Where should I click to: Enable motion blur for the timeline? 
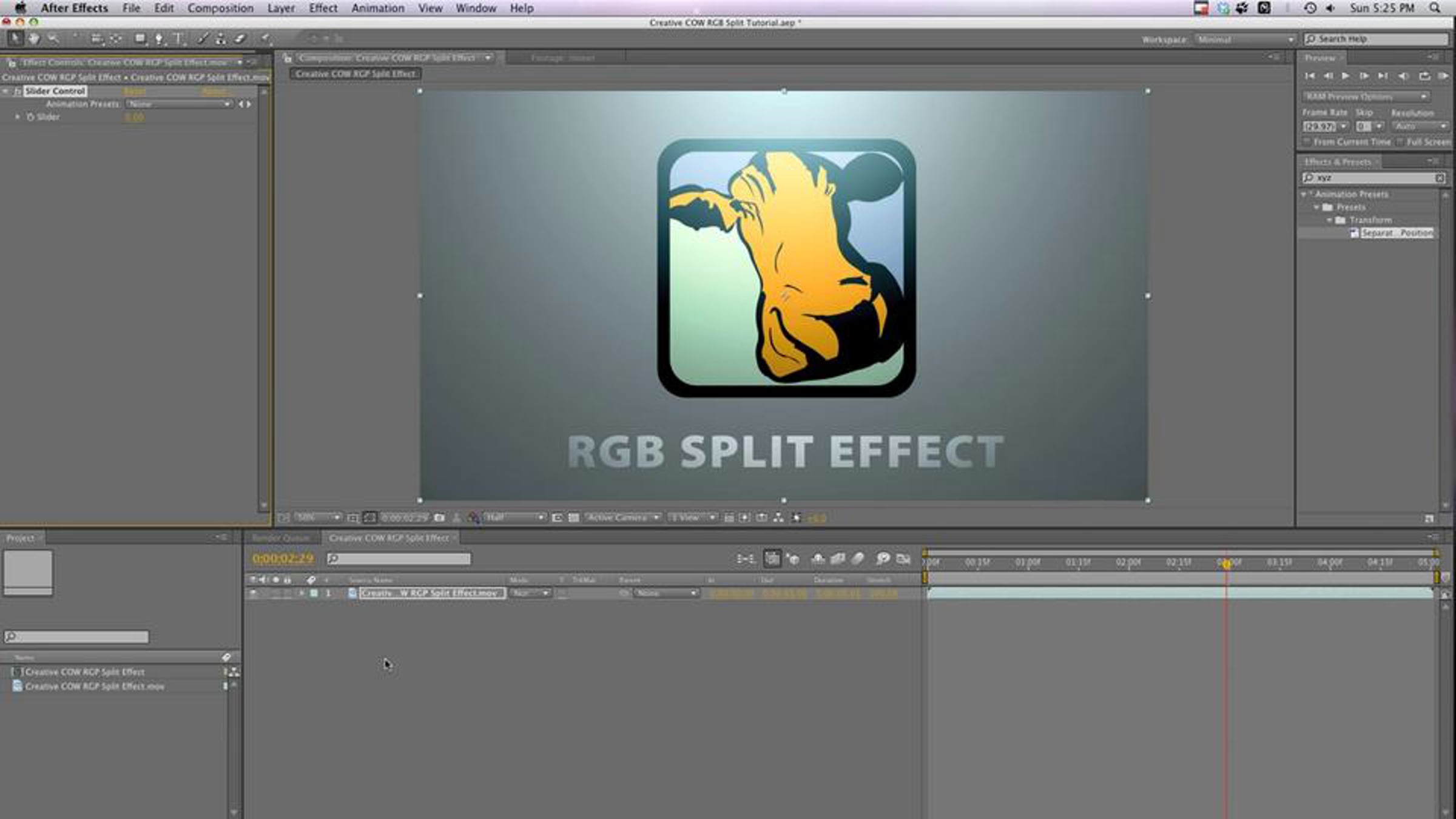pyautogui.click(x=858, y=558)
